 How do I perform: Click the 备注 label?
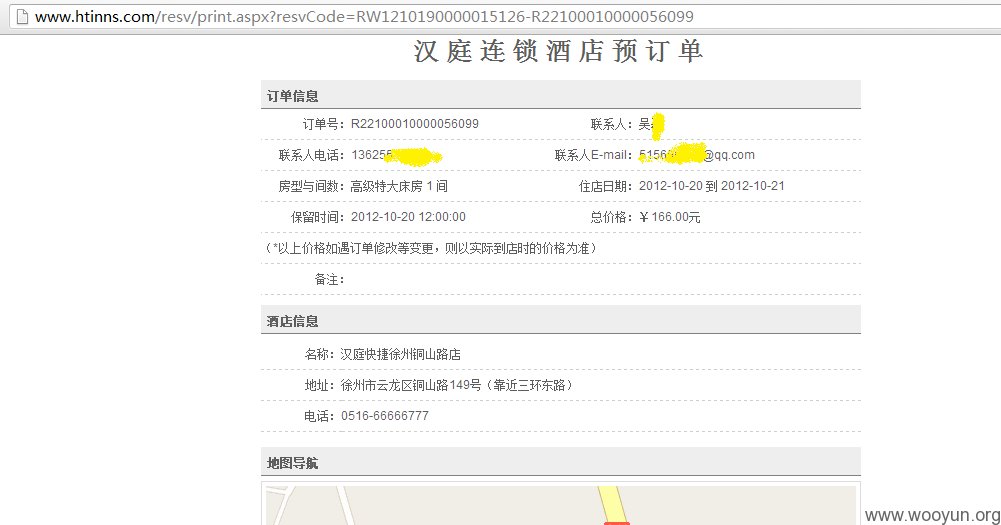(x=329, y=279)
